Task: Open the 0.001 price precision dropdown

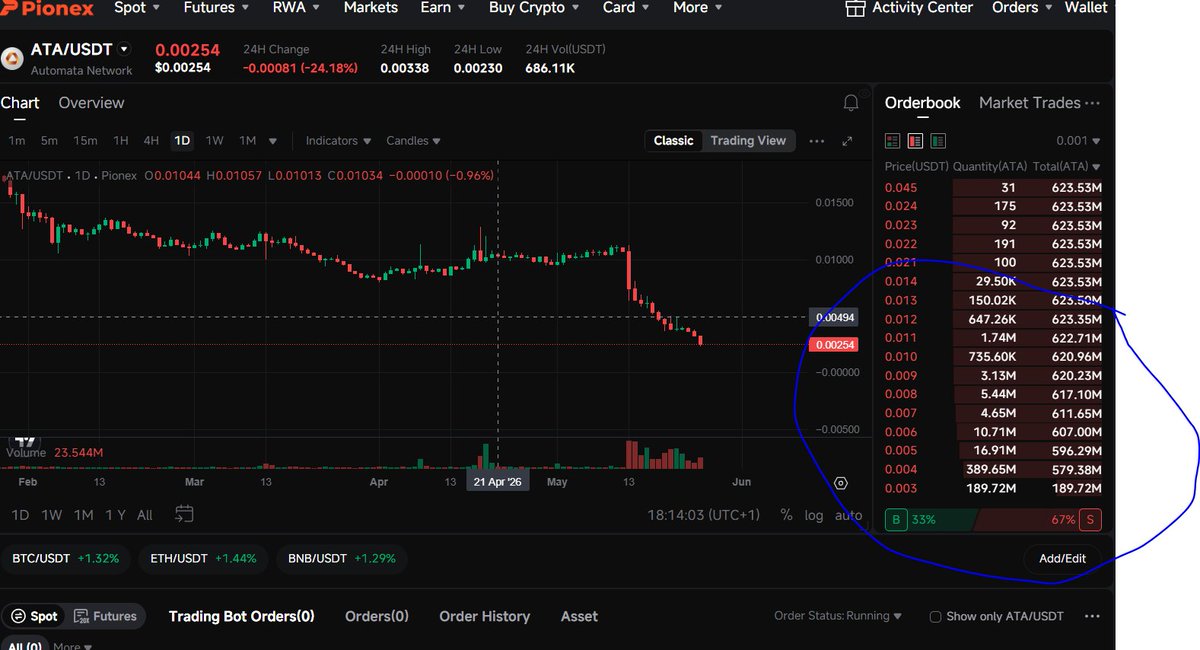Action: [x=1078, y=141]
